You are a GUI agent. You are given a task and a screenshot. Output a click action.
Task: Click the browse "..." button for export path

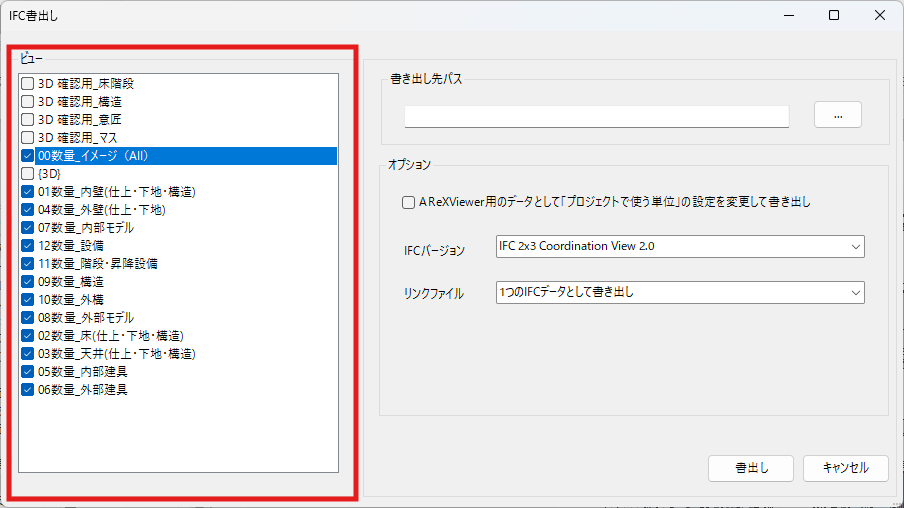point(837,115)
